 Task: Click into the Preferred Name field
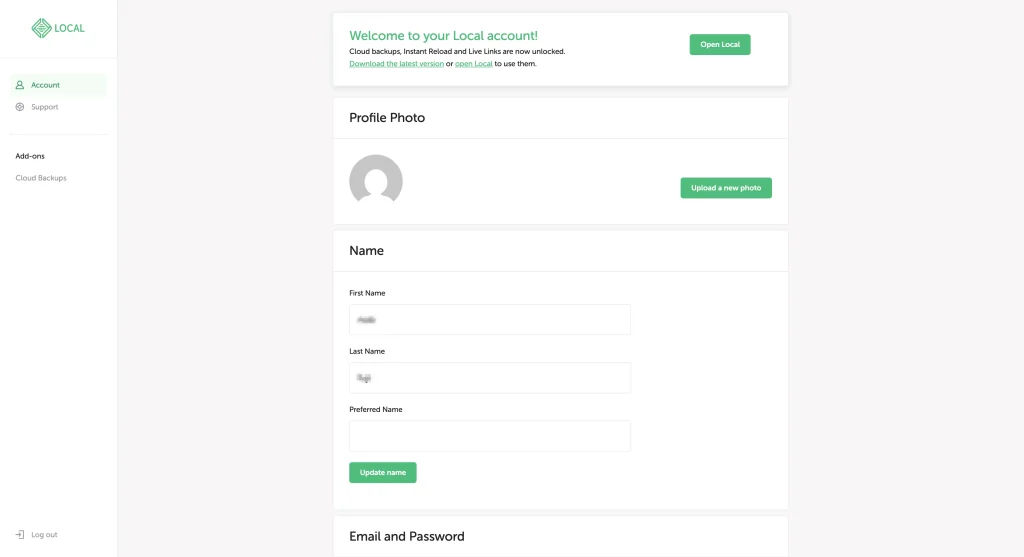490,436
